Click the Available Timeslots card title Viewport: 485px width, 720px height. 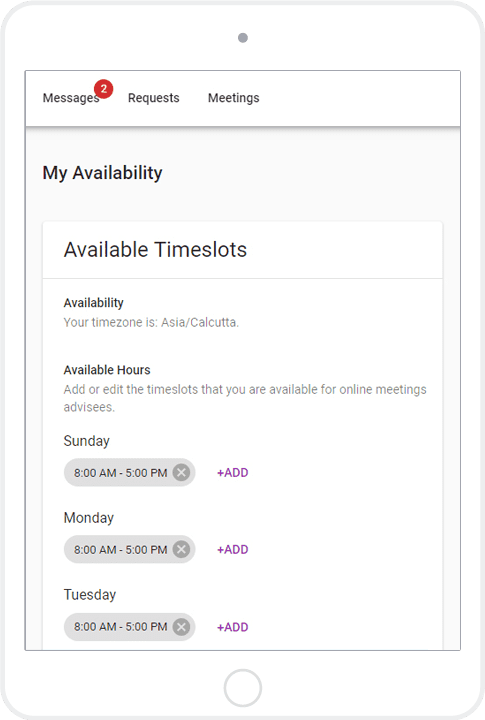click(155, 250)
